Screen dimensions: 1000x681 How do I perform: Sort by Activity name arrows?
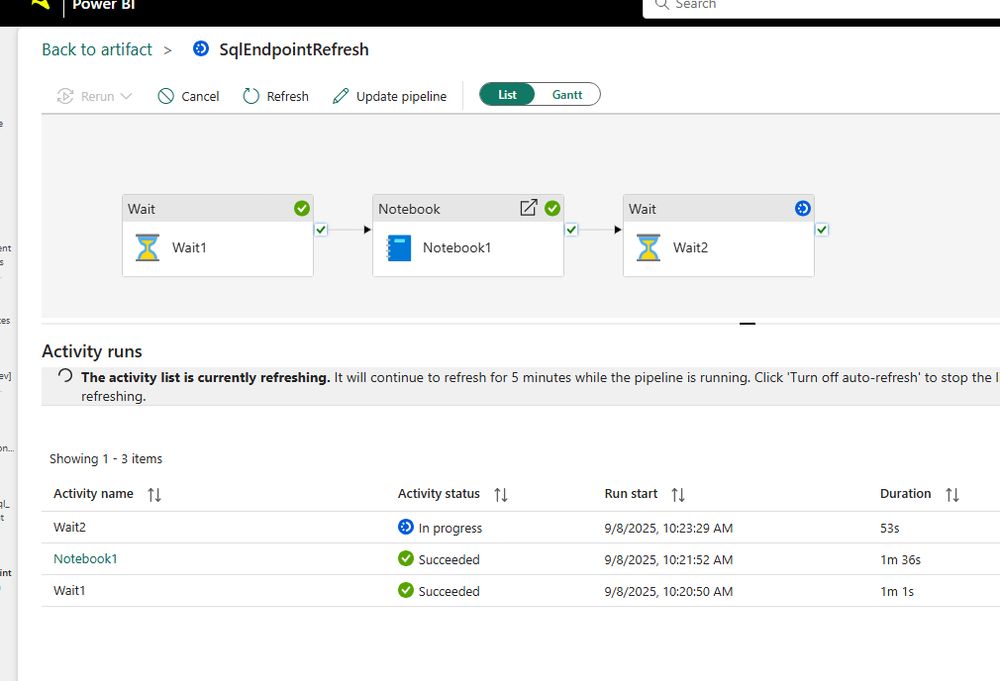click(154, 495)
